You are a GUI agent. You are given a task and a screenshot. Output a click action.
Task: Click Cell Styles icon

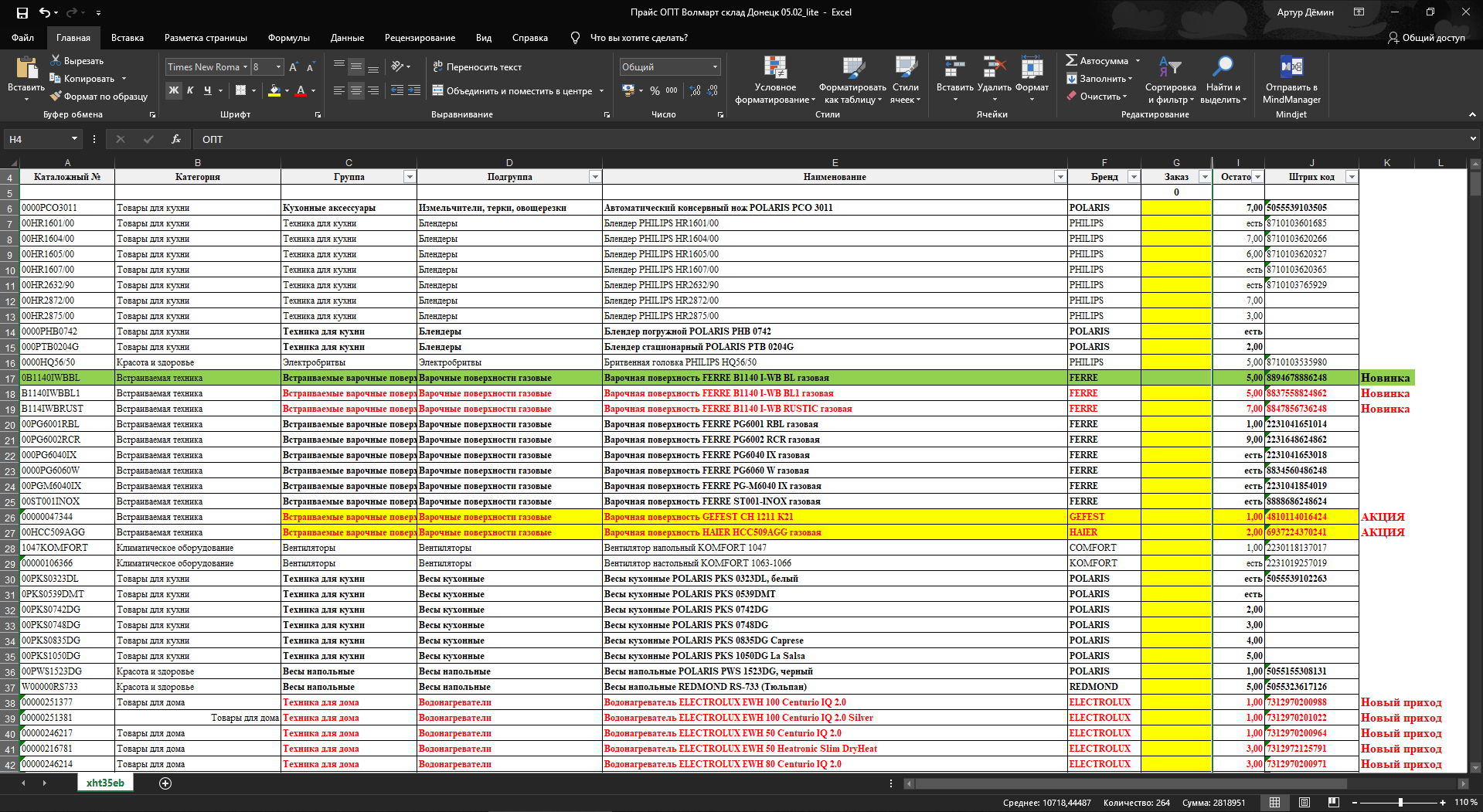(905, 67)
